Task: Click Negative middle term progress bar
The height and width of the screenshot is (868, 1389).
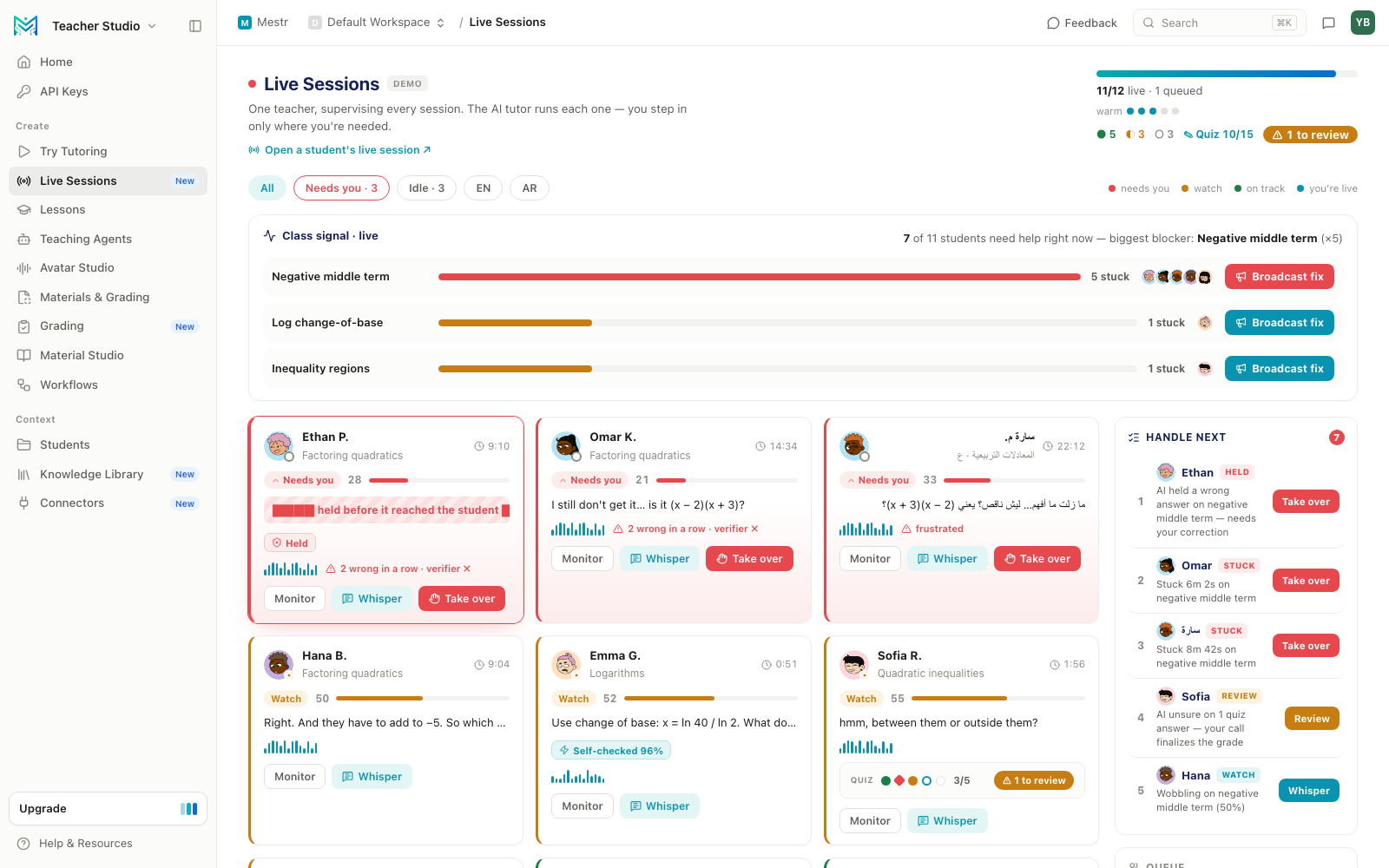Action: coord(760,277)
